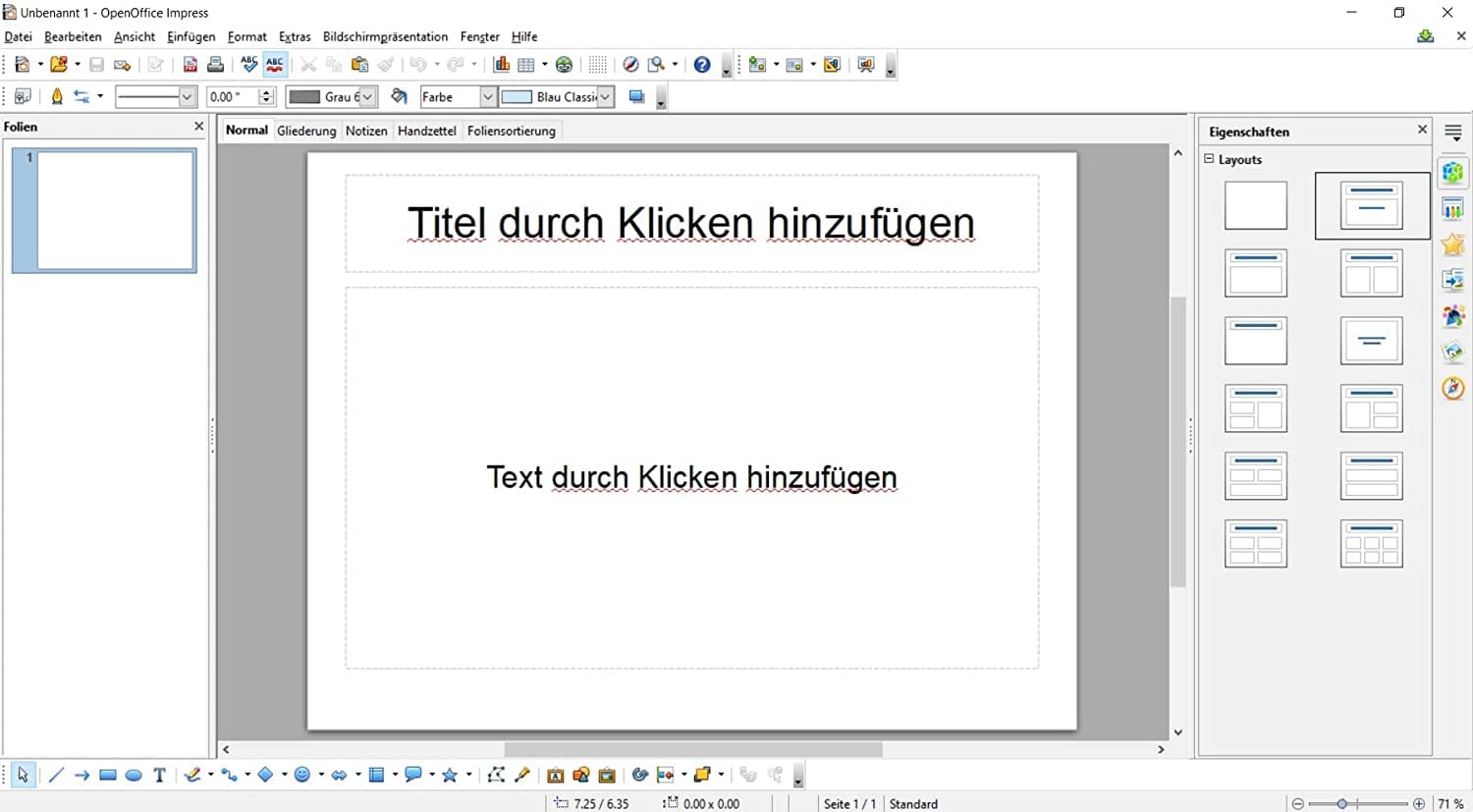Open the Bildschirmpräsentation menu
Screen dimensions: 1473x812
click(385, 36)
